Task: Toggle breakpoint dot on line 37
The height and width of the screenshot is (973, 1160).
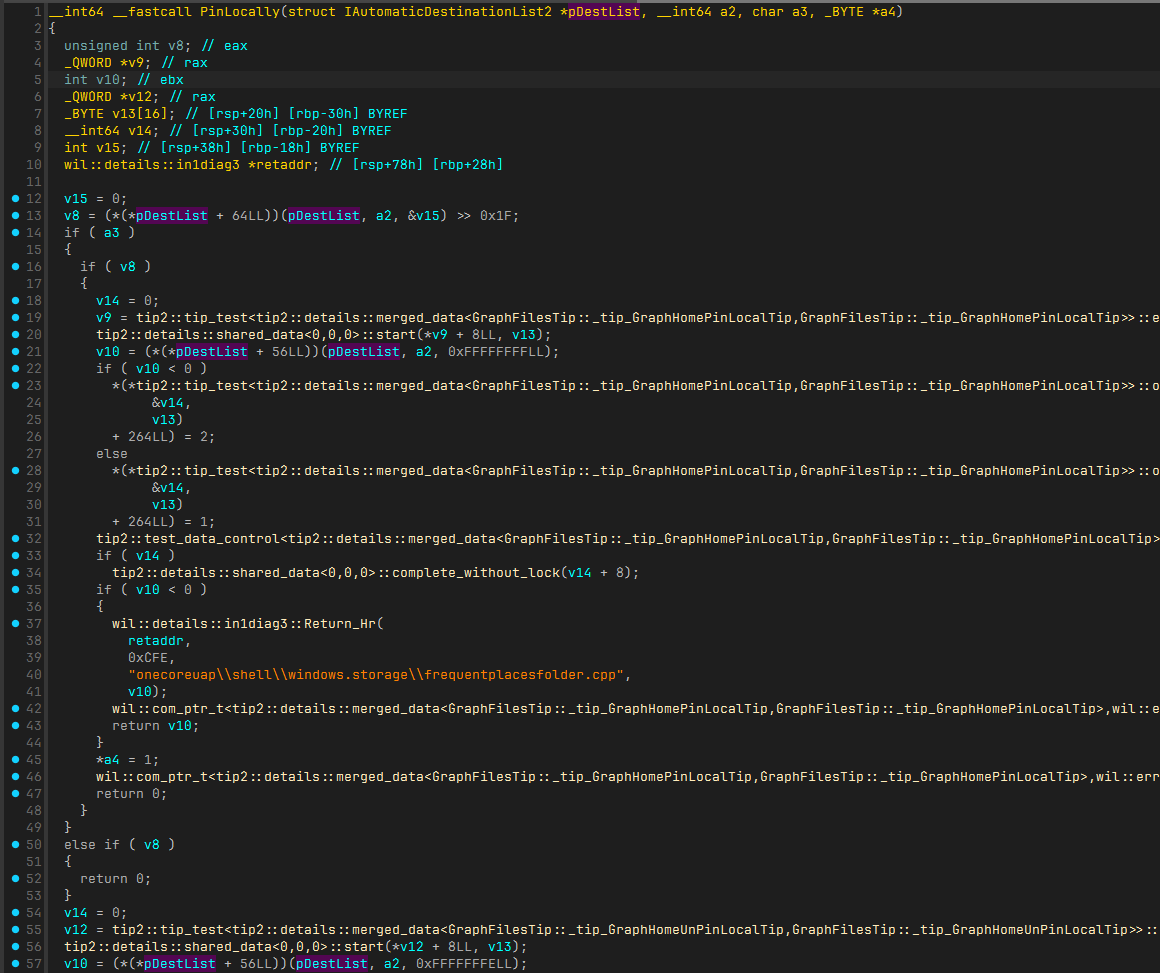Action: coord(15,624)
